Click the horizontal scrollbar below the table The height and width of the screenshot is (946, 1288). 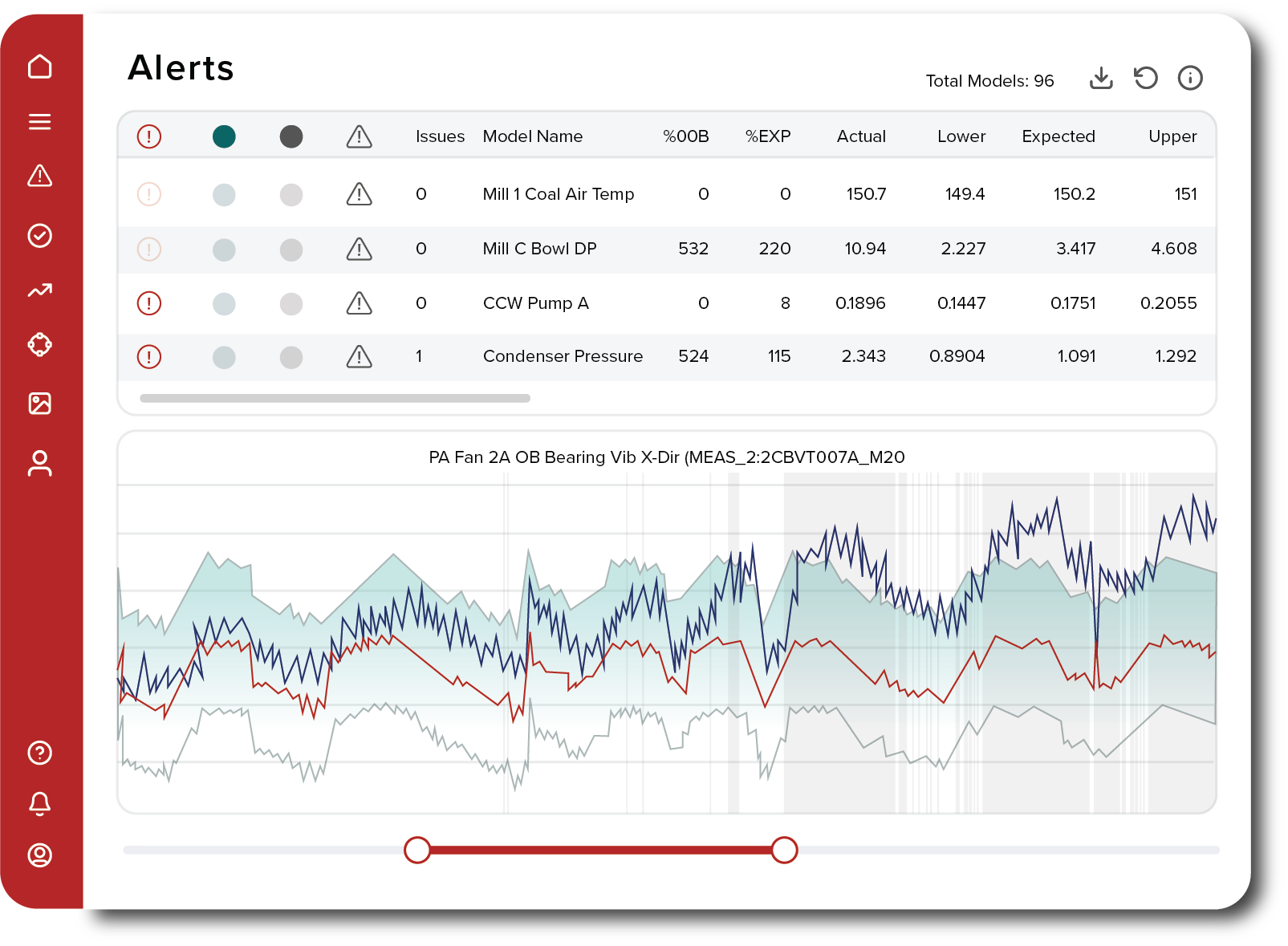[335, 396]
